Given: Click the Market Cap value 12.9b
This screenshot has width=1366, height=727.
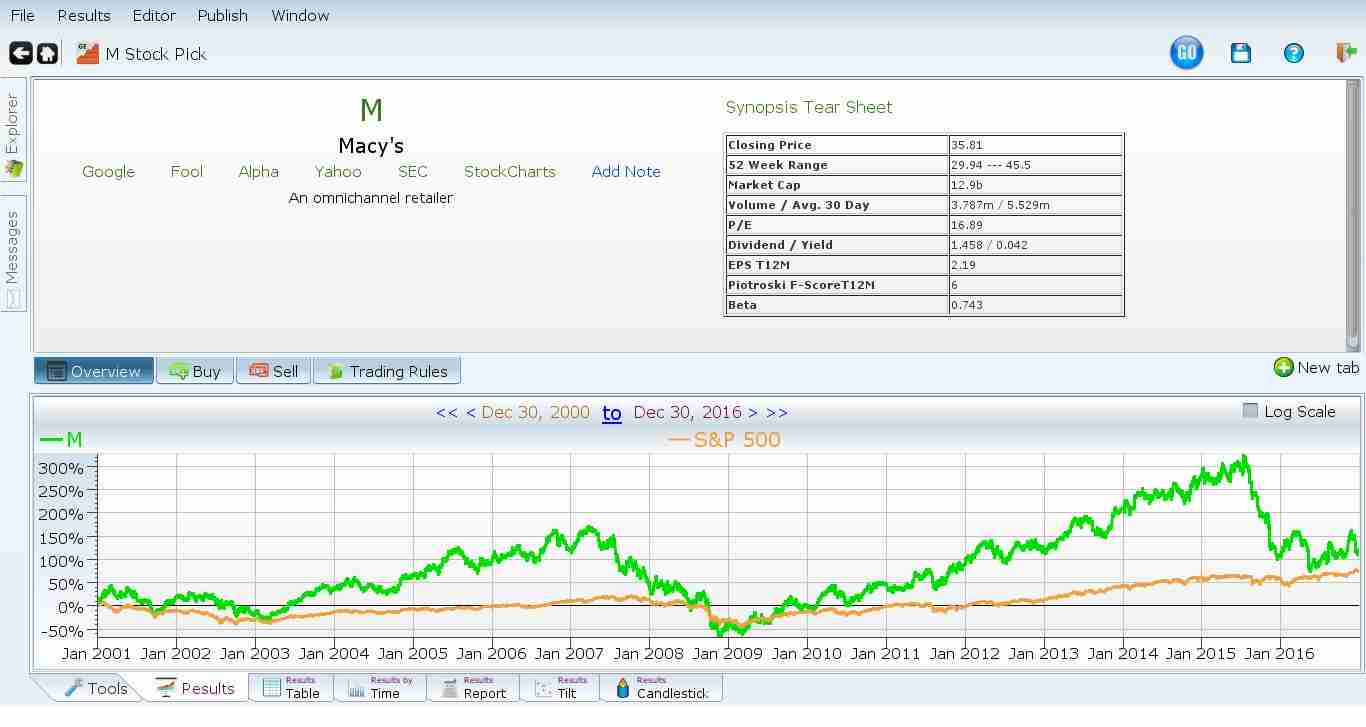Looking at the screenshot, I should tap(1035, 185).
